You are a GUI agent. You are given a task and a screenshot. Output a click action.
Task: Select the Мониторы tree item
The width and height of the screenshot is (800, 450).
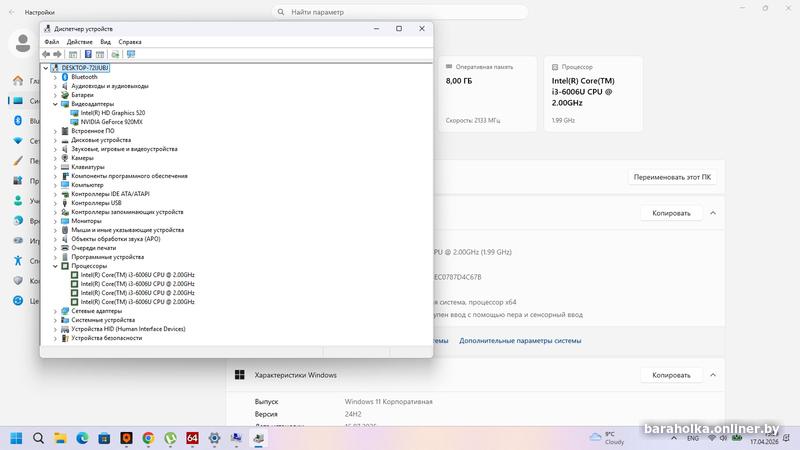[86, 221]
